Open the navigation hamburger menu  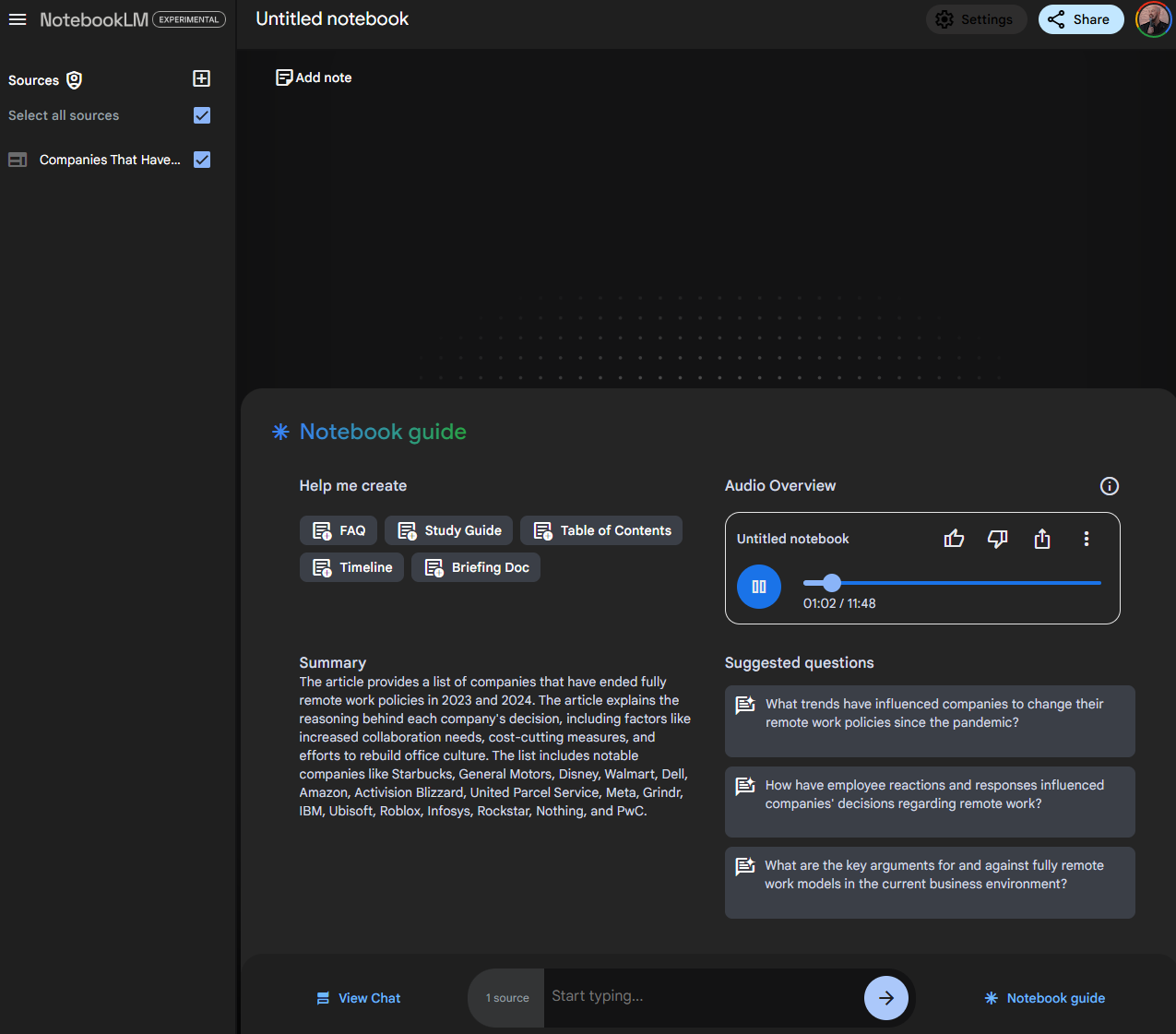point(17,19)
